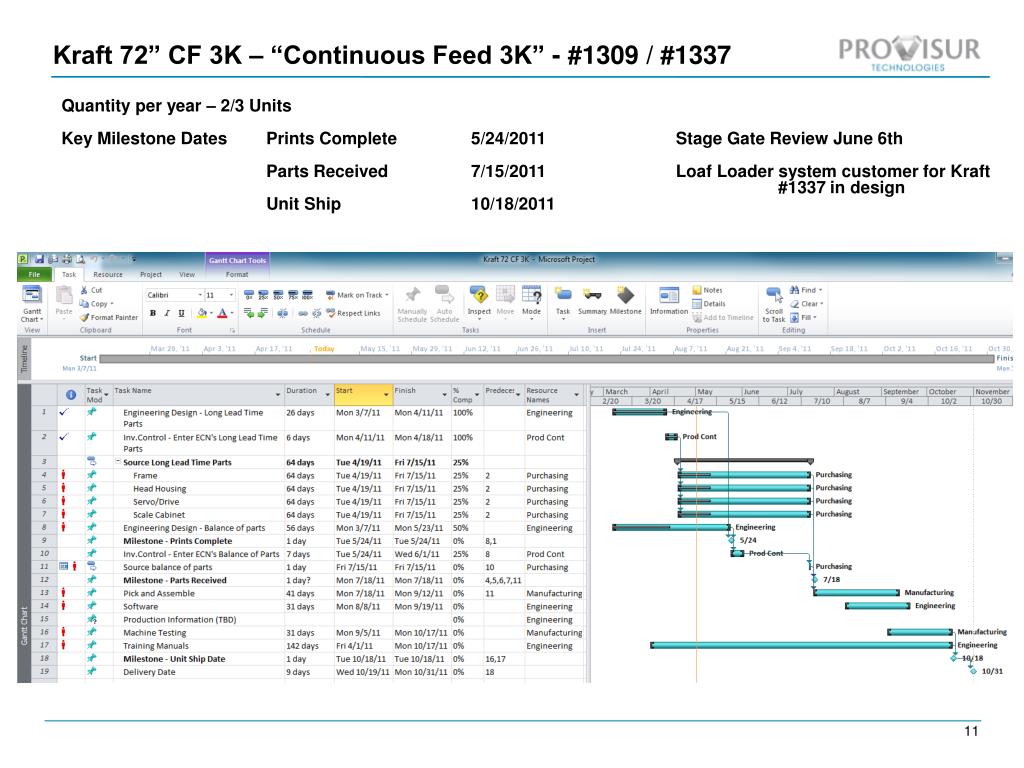Mark task 100% complete

308,295
